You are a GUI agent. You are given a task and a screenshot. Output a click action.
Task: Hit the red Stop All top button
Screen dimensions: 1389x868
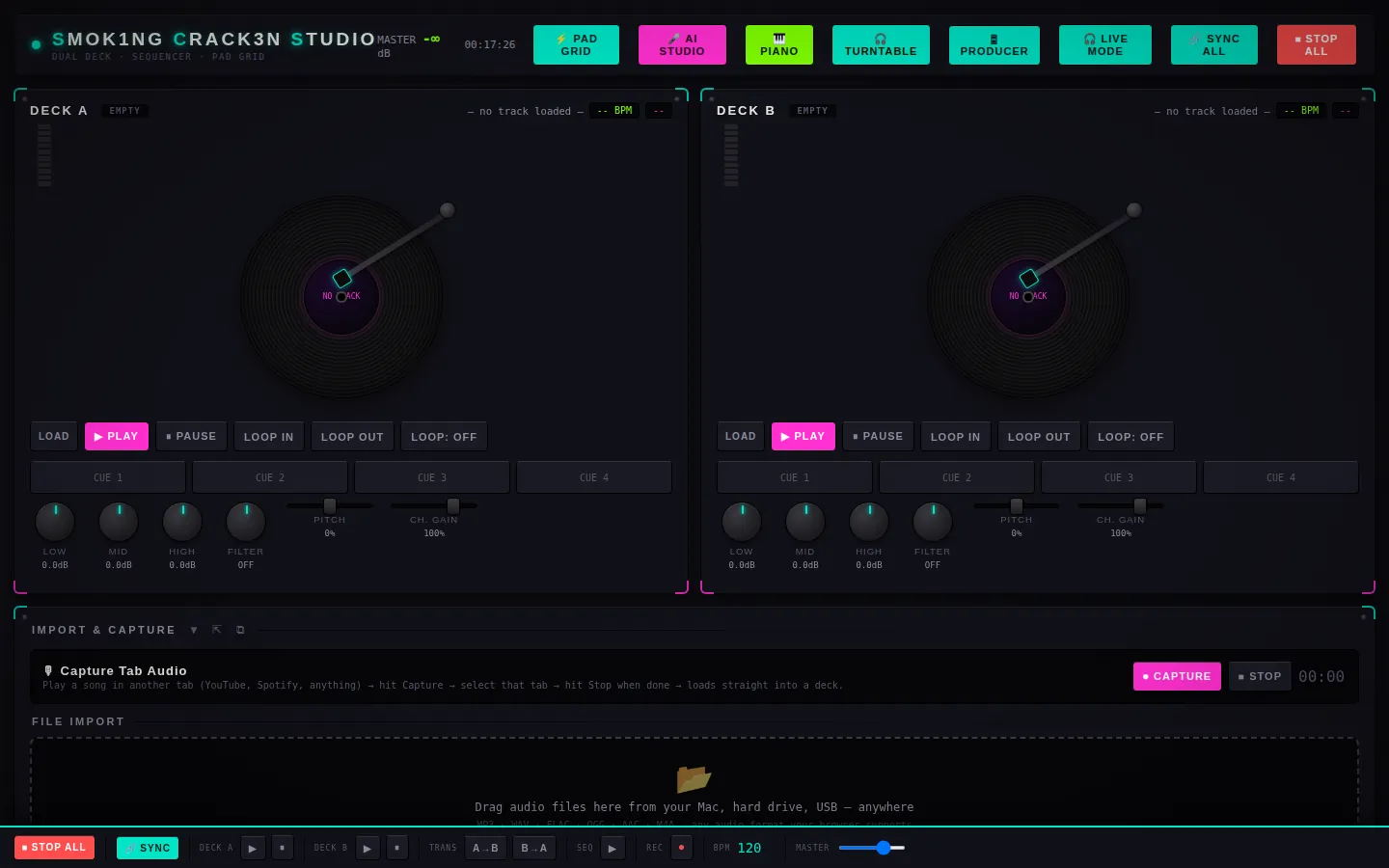[1317, 44]
